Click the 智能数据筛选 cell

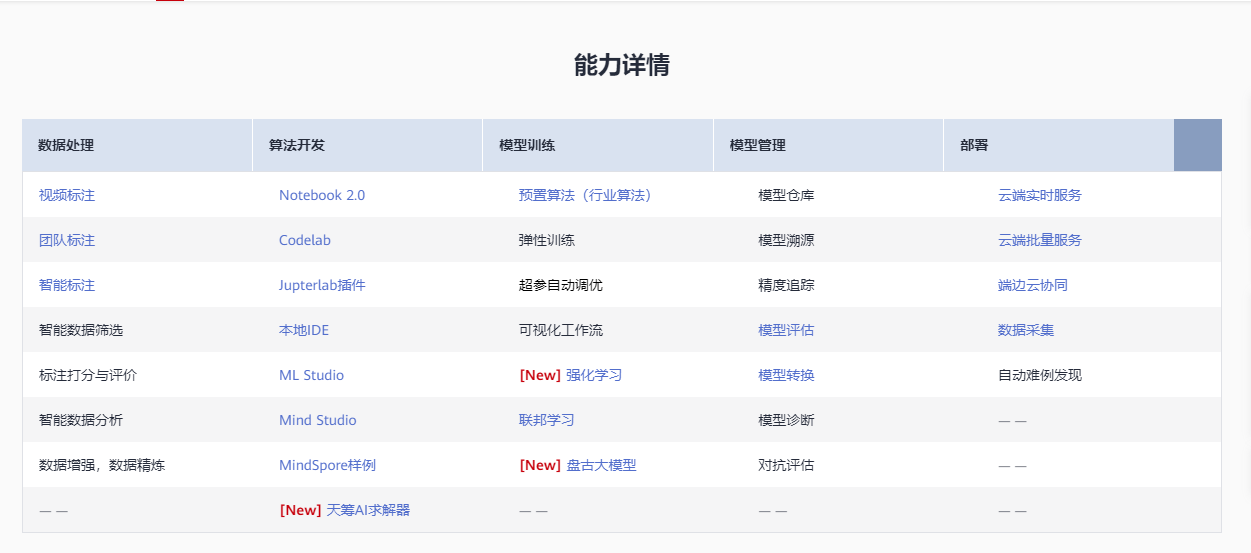click(81, 330)
